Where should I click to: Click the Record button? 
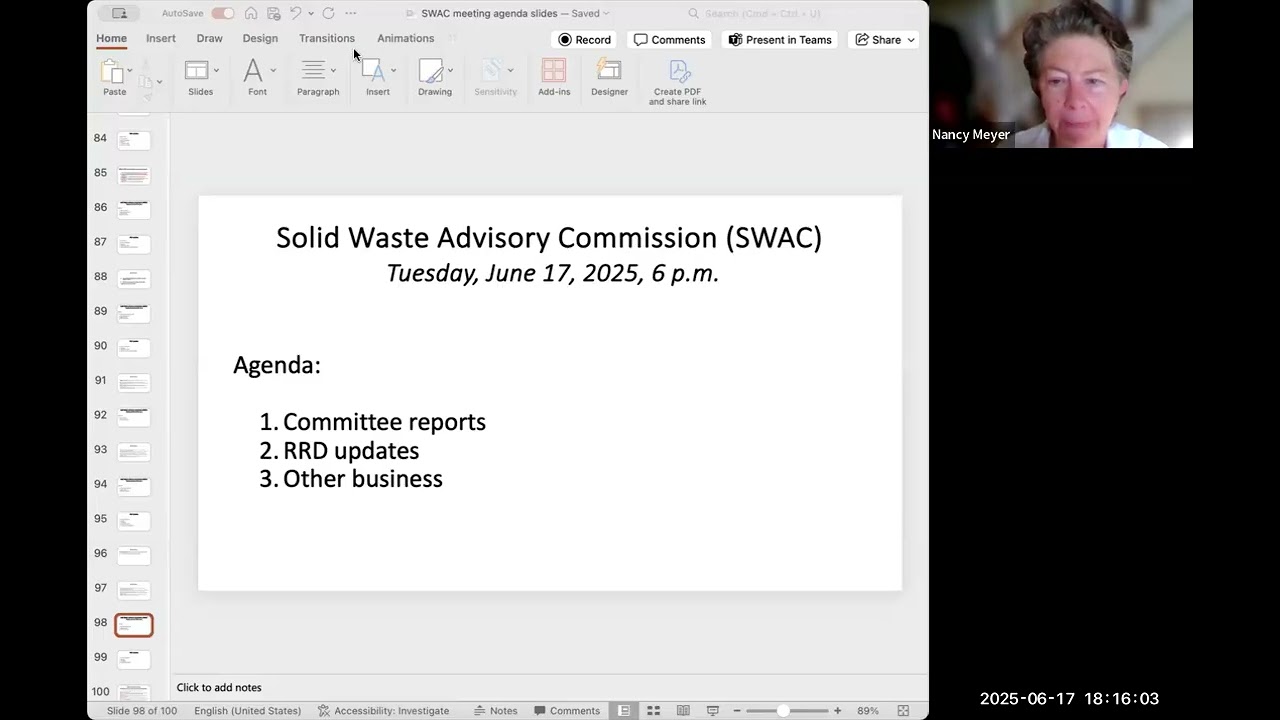pyautogui.click(x=584, y=40)
